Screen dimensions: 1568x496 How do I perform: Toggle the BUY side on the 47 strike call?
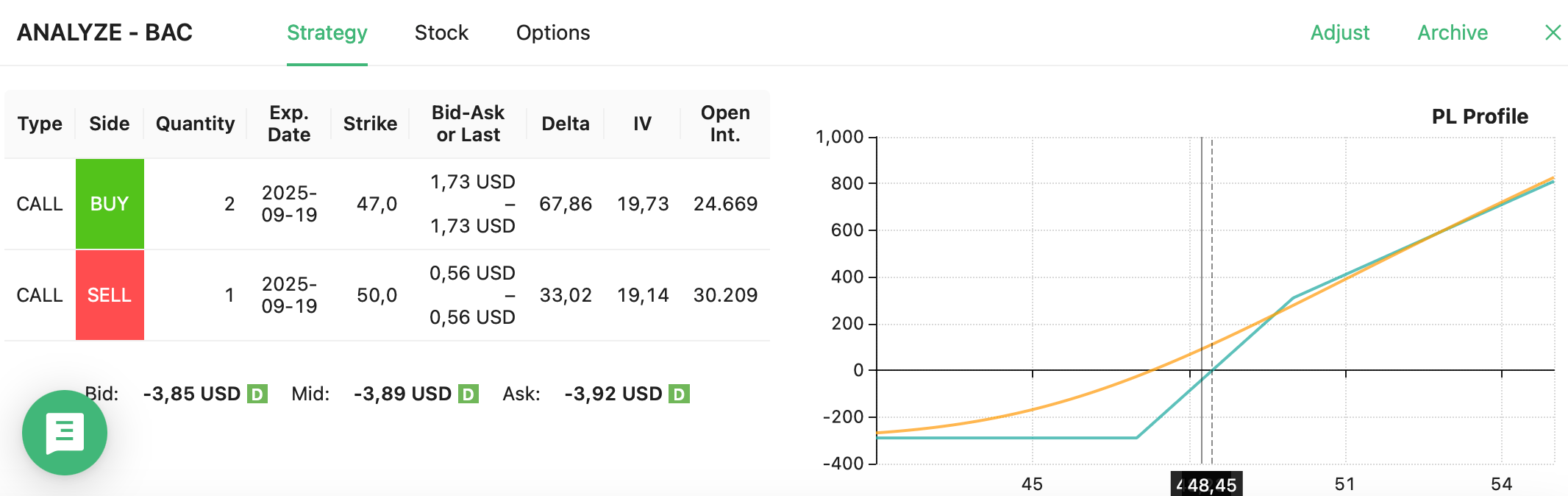coord(110,204)
